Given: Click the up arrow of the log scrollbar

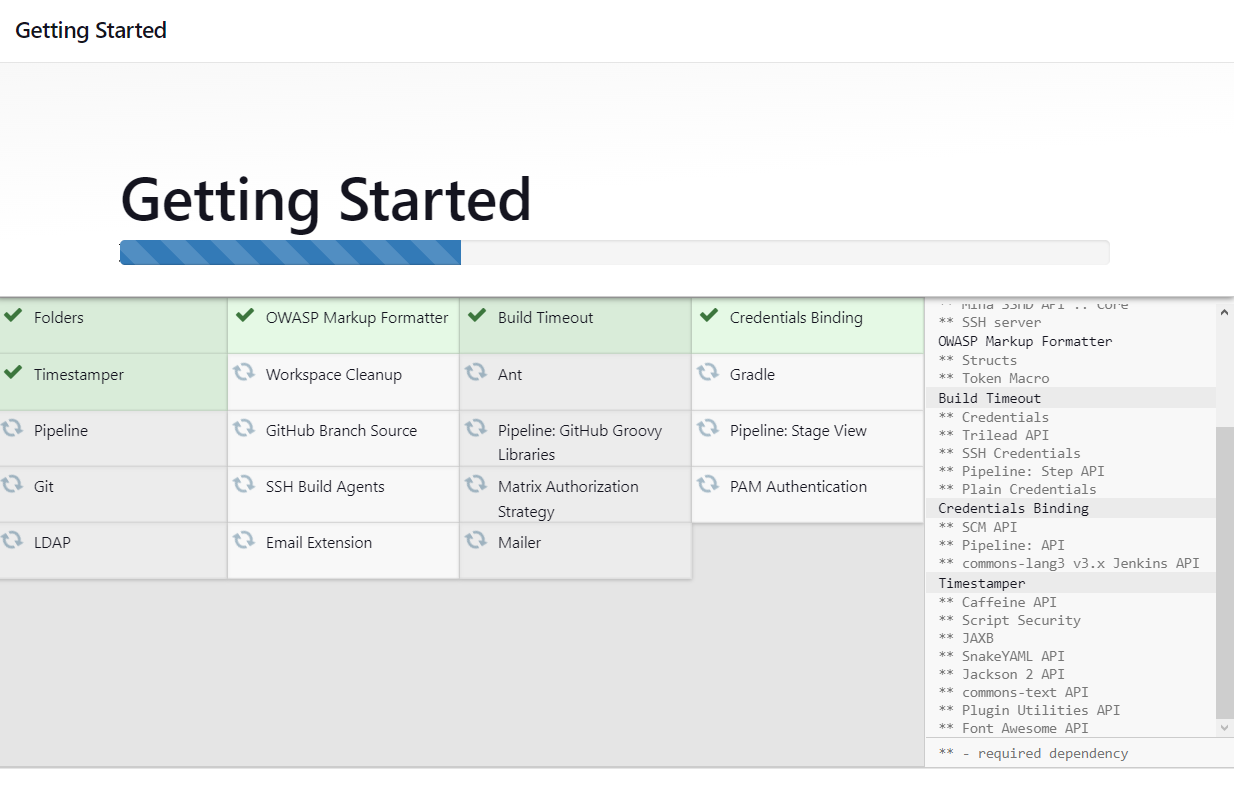Looking at the screenshot, I should 1225,312.
